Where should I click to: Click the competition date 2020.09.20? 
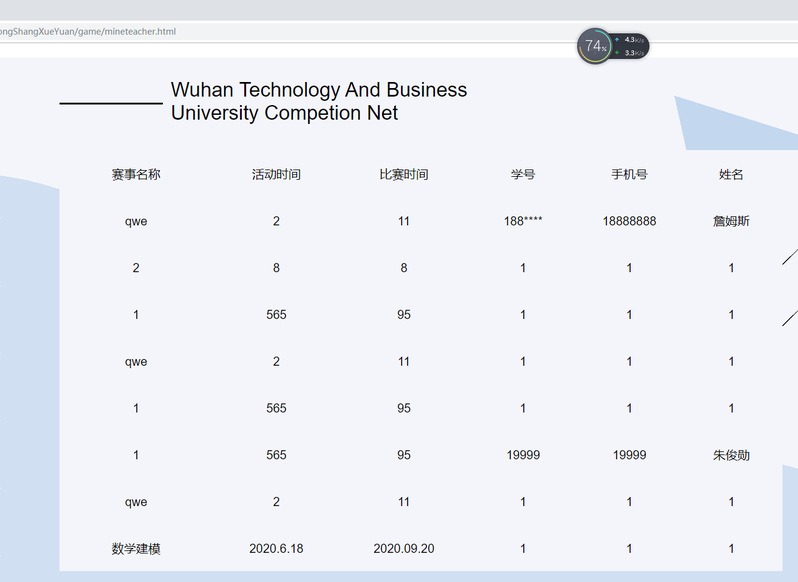coord(404,549)
